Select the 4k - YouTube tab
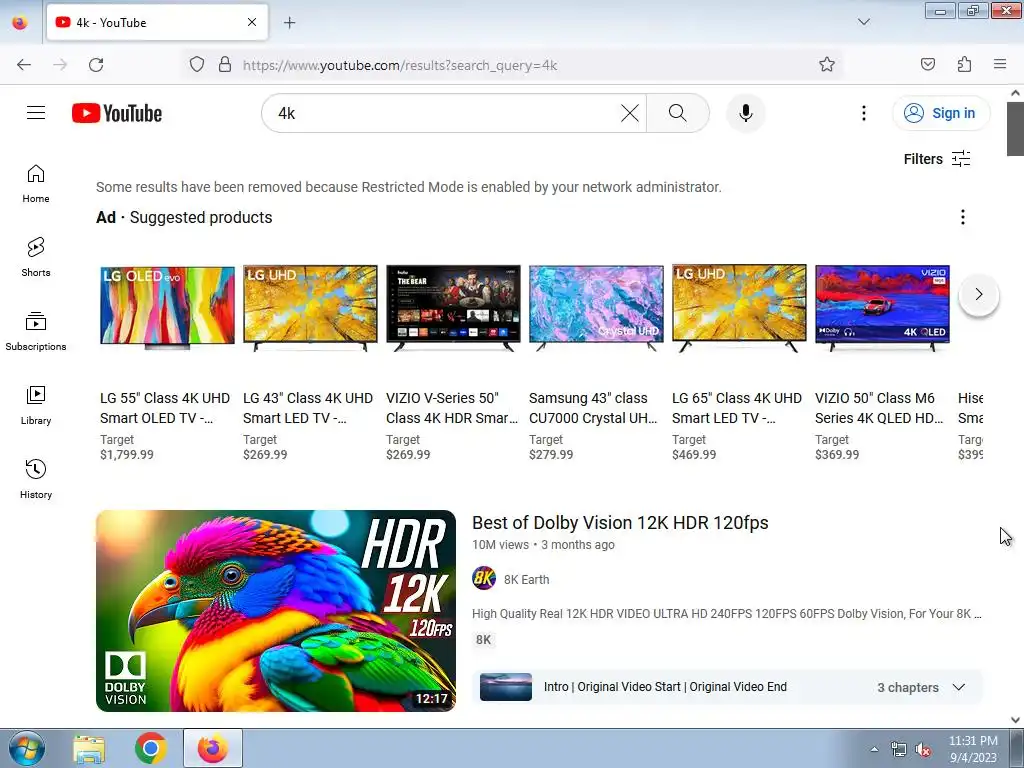Viewport: 1024px width, 768px height. point(157,22)
